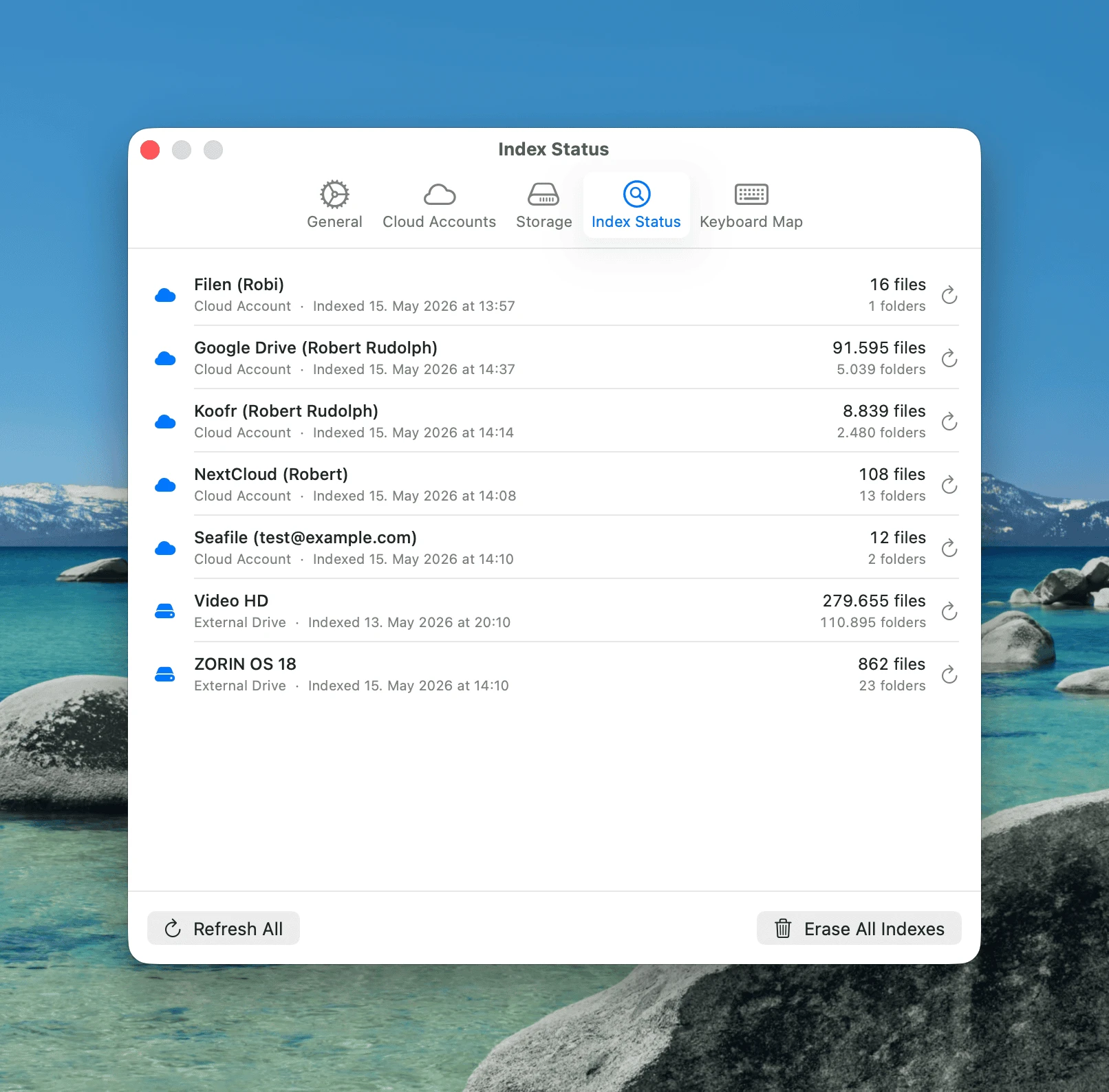
Task: Select Seafile (test@example.com) title
Action: coord(305,538)
